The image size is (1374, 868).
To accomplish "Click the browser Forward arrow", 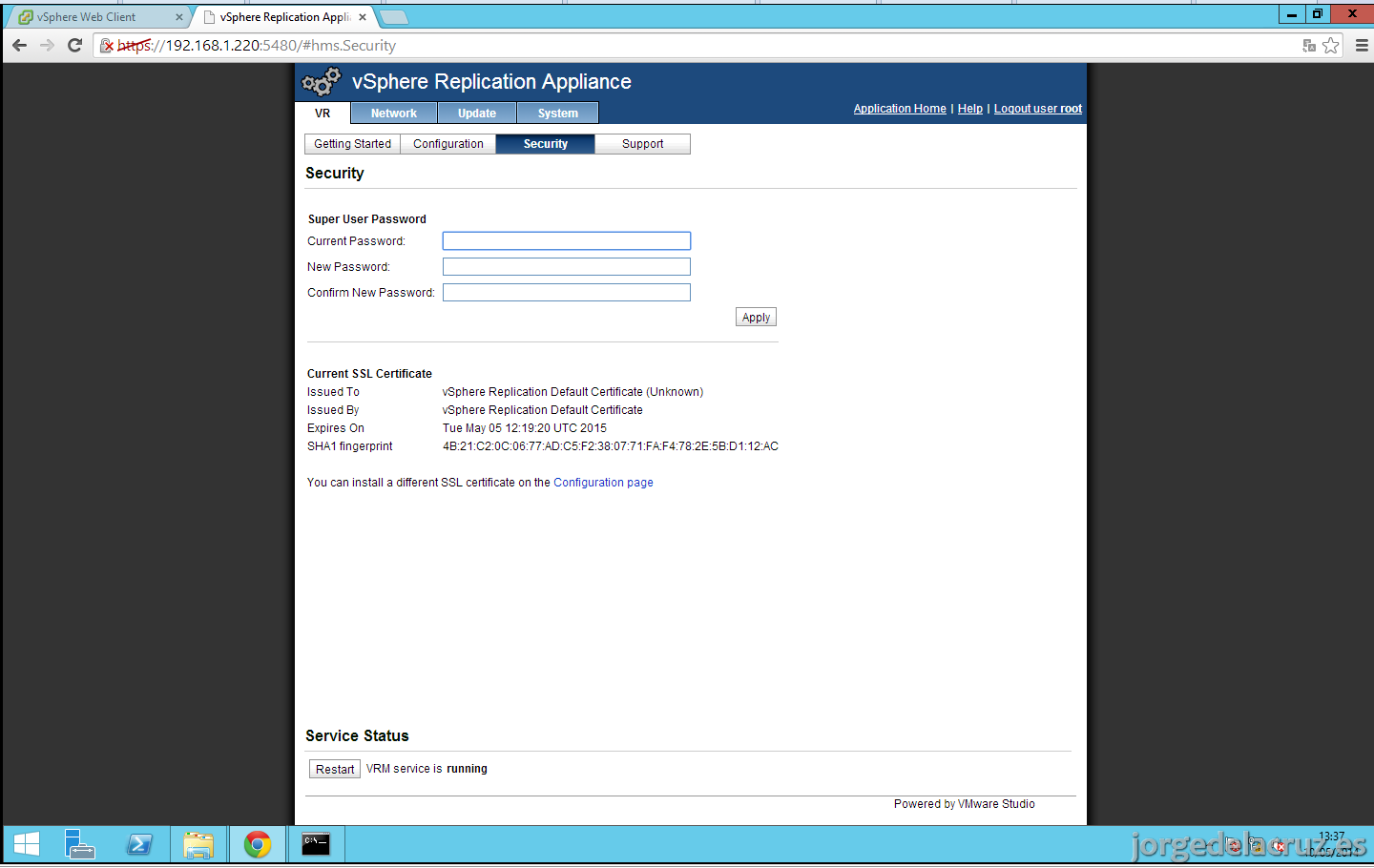I will coord(47,45).
